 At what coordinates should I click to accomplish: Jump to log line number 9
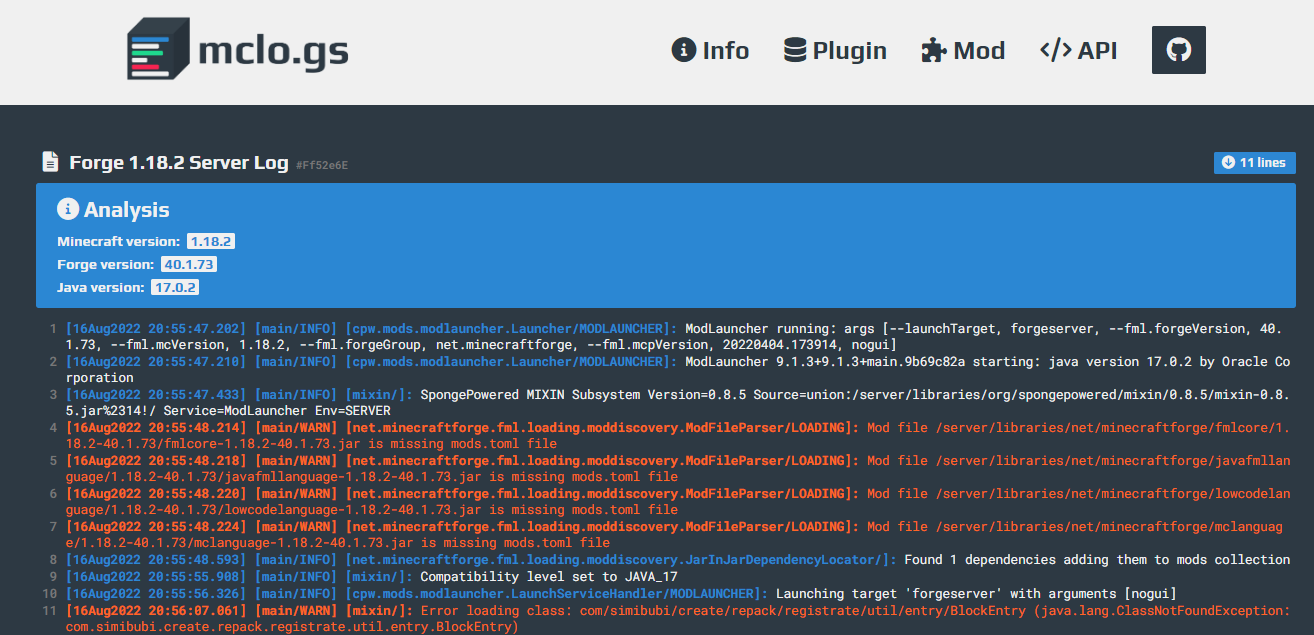(x=52, y=577)
